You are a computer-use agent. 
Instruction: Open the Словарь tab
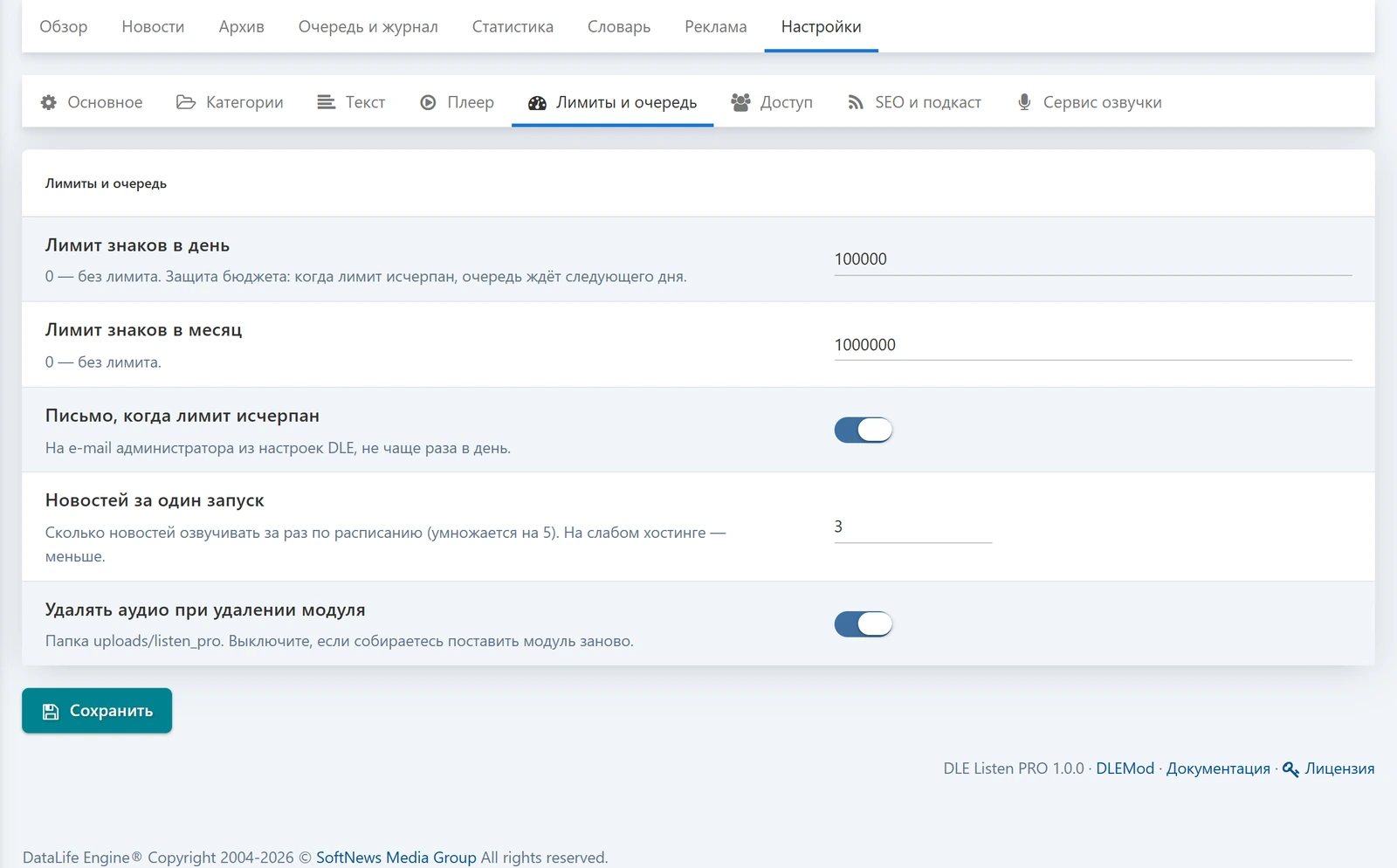(619, 27)
